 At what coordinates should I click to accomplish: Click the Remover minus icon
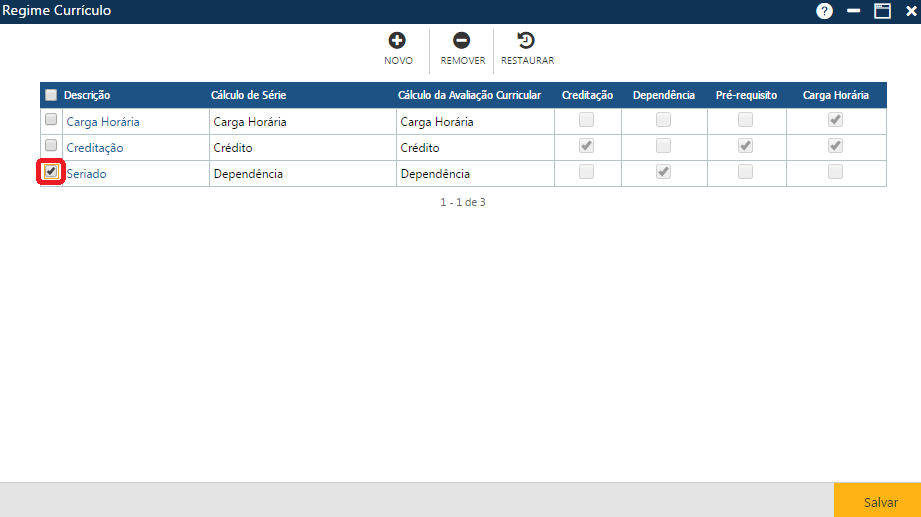coord(462,41)
